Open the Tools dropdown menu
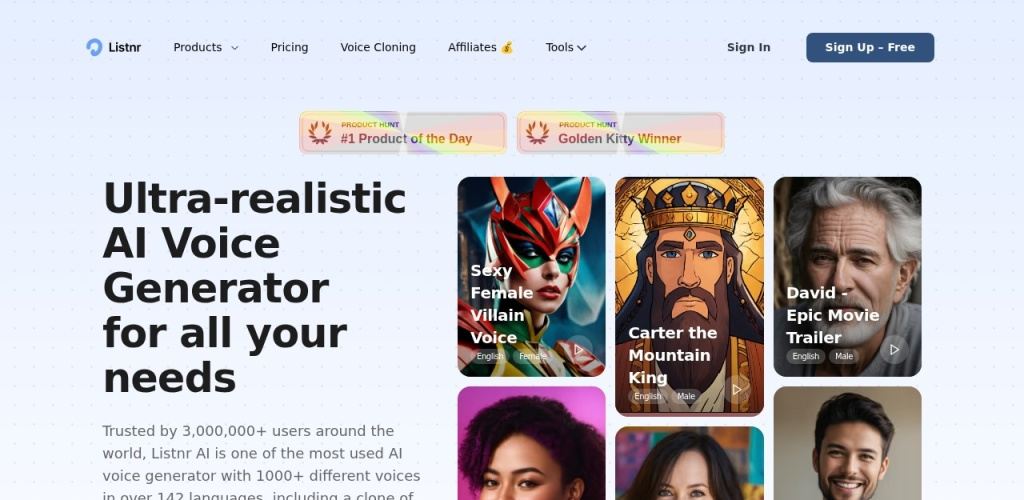 (x=566, y=48)
